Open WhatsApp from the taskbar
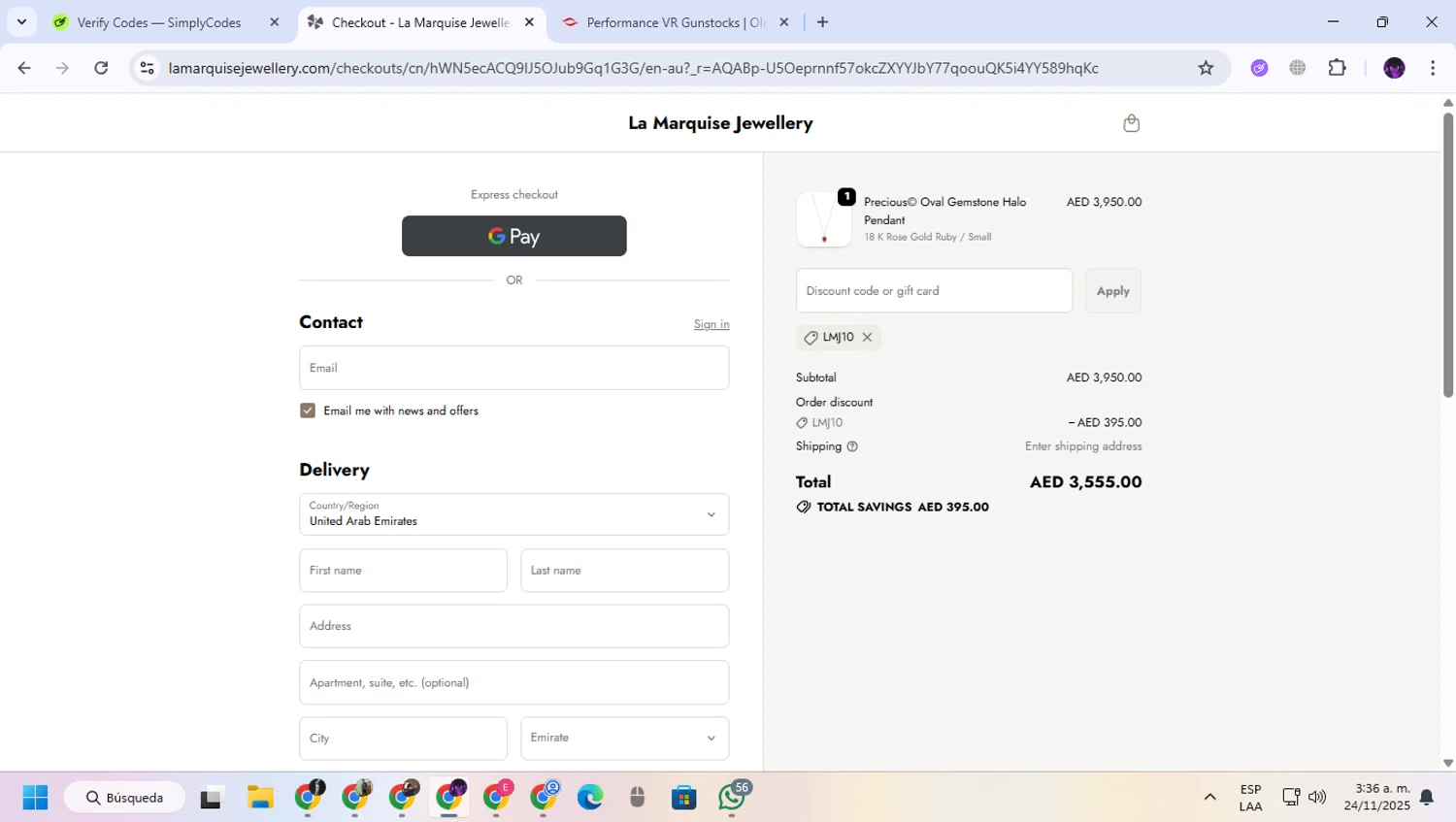 click(733, 798)
